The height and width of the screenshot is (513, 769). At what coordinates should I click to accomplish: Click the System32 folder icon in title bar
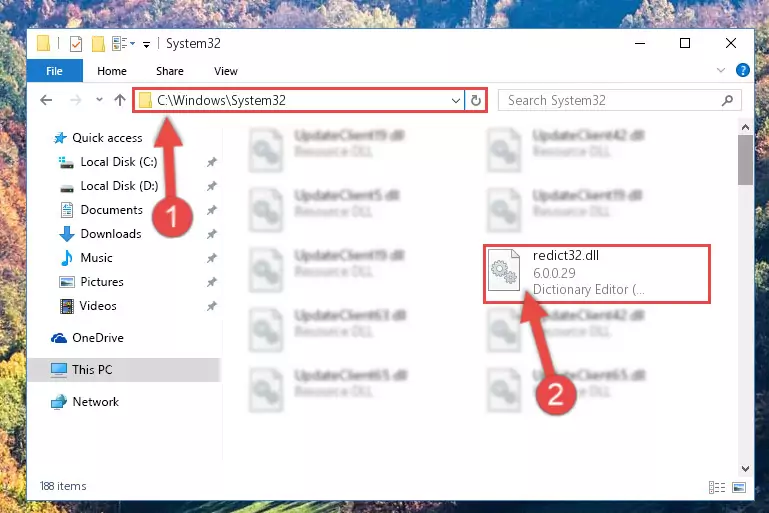tap(44, 44)
